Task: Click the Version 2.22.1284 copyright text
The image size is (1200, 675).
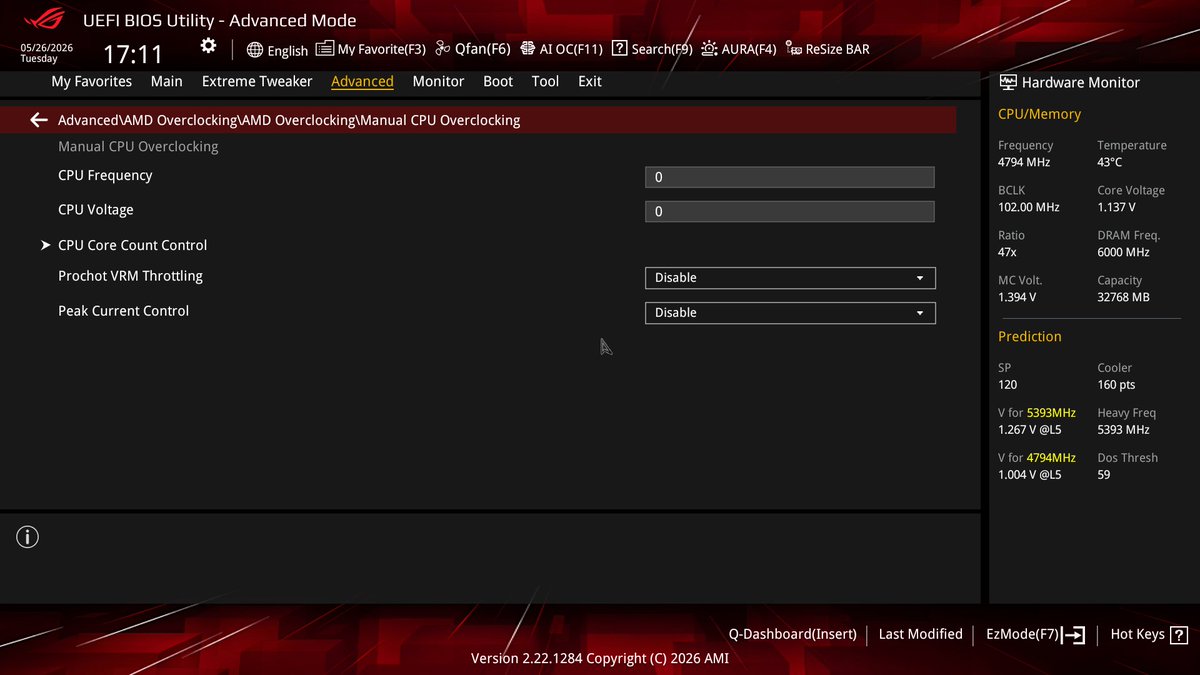Action: tap(600, 658)
